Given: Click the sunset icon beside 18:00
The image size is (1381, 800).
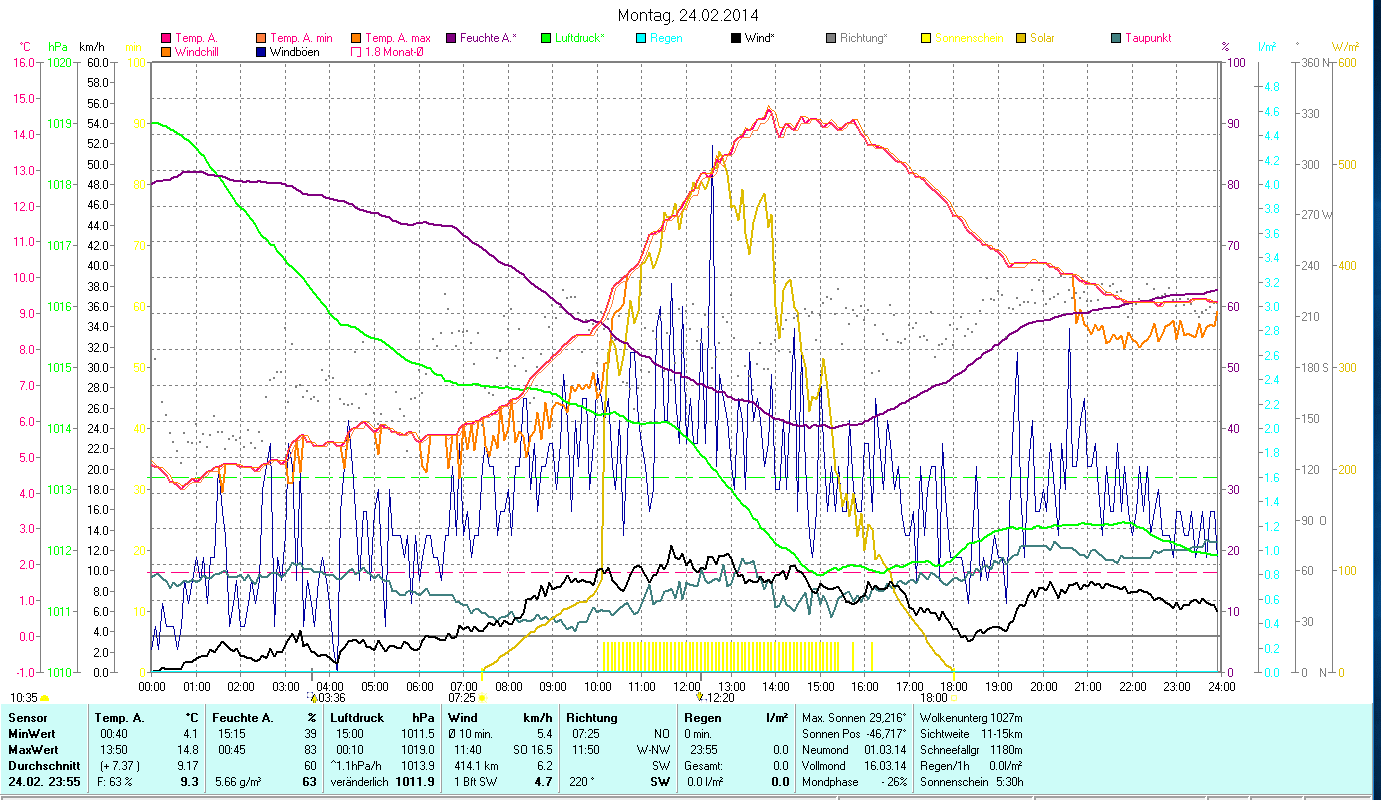Looking at the screenshot, I should [954, 698].
